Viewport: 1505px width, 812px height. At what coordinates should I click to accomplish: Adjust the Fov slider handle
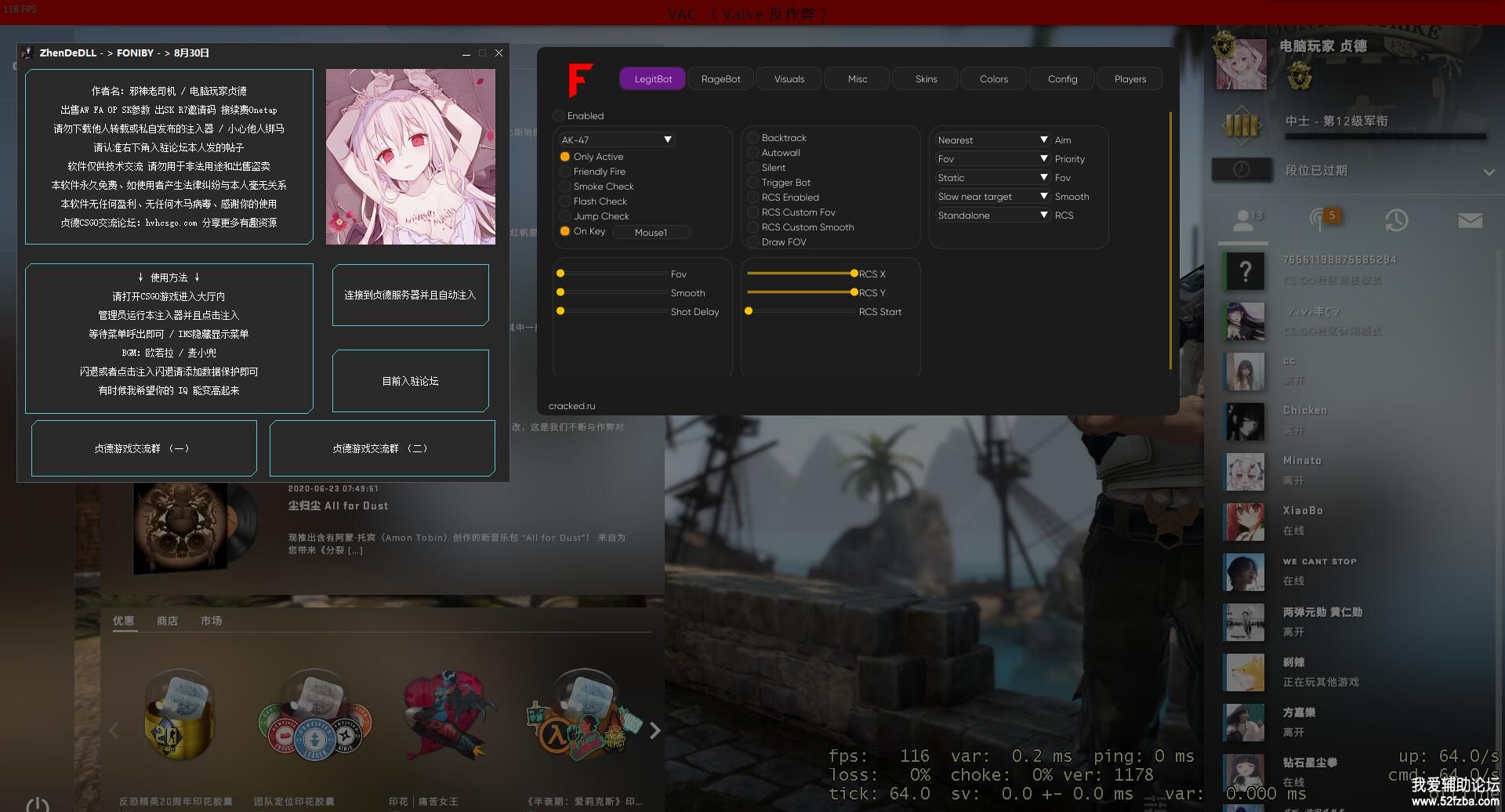click(560, 274)
